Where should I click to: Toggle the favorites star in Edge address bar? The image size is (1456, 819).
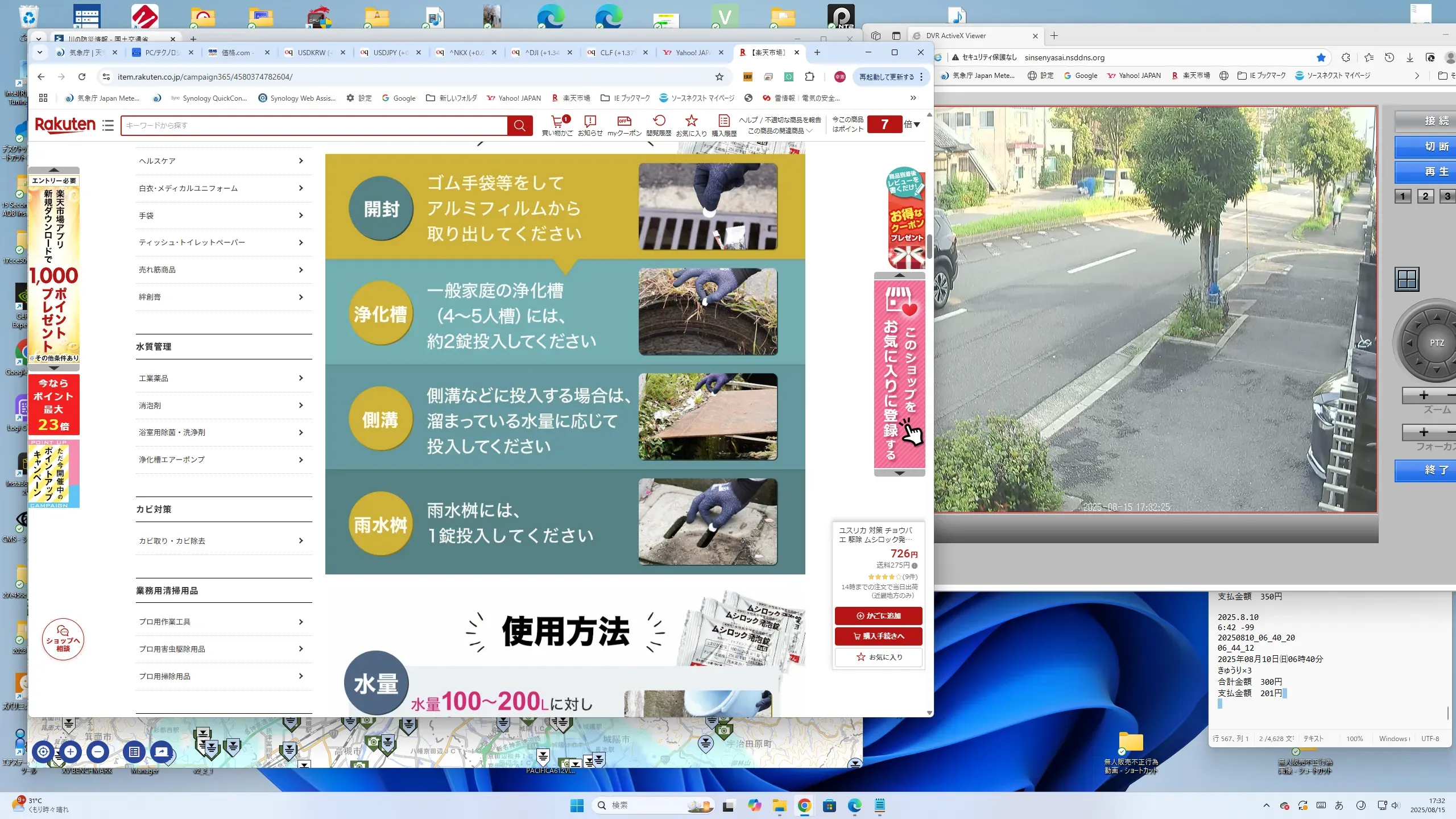1321,57
